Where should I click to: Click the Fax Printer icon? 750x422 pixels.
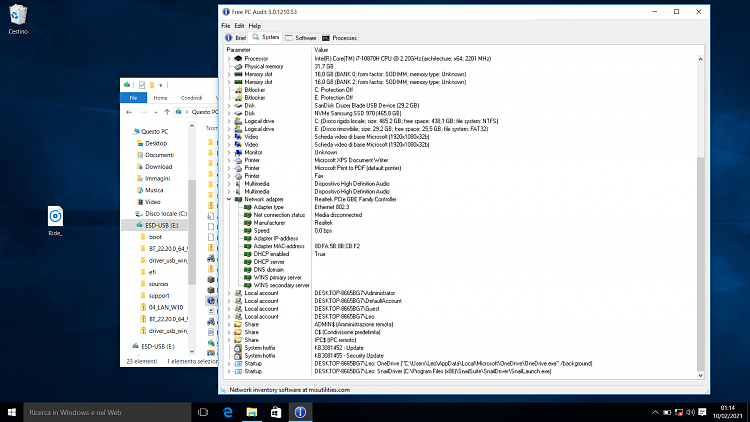238,176
